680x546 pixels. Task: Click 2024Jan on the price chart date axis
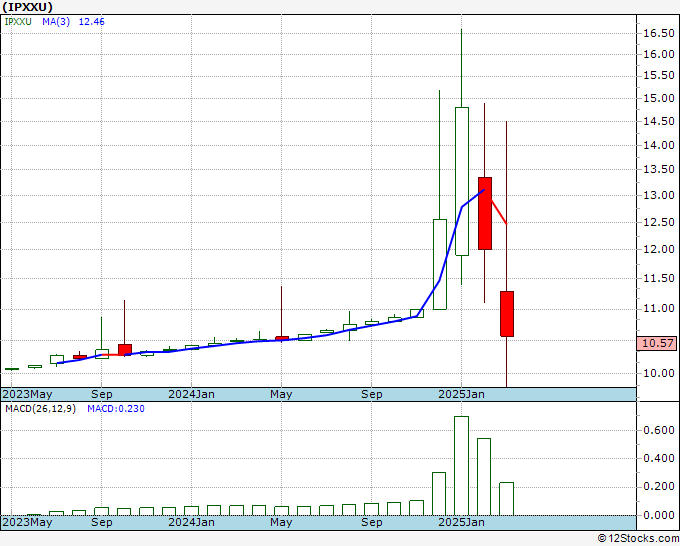click(x=191, y=394)
